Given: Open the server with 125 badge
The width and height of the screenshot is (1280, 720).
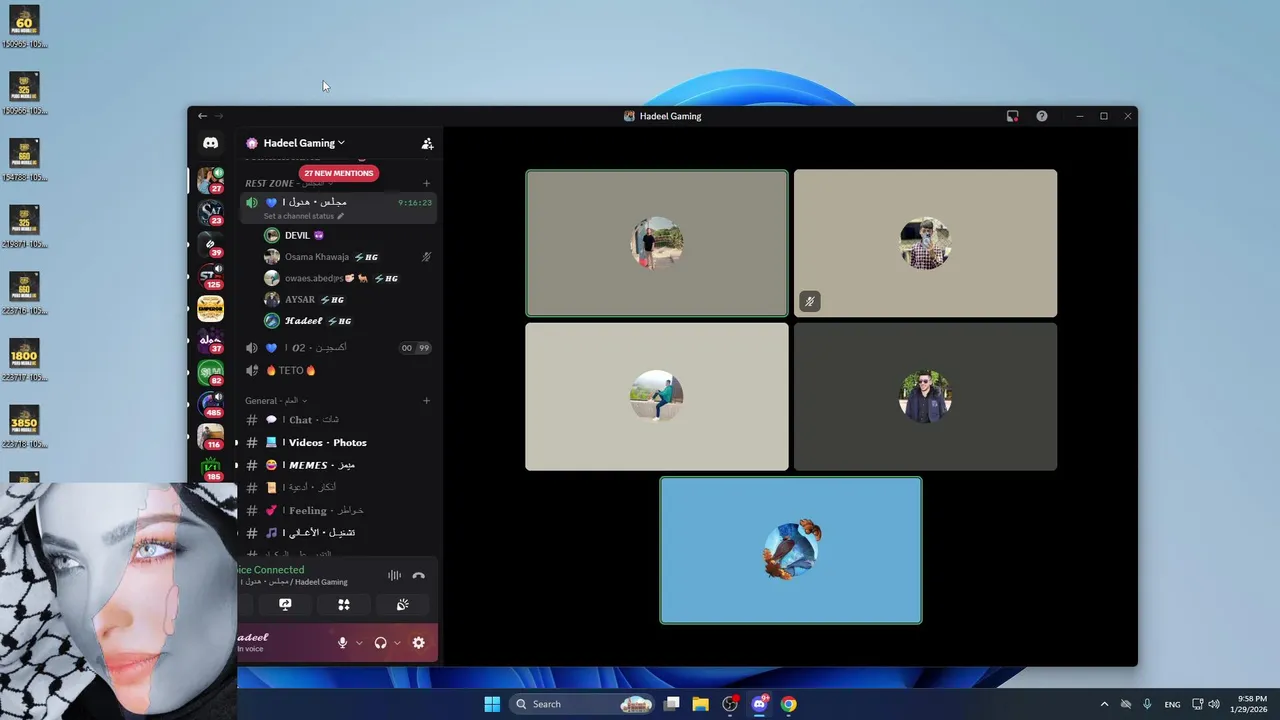Looking at the screenshot, I should point(210,276).
